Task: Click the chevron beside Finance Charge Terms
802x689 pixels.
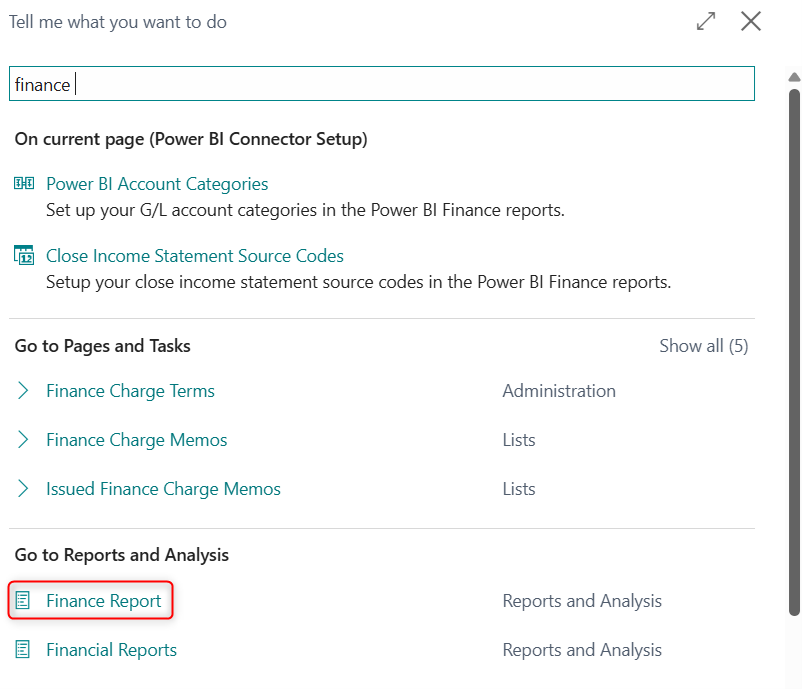Action: tap(24, 391)
